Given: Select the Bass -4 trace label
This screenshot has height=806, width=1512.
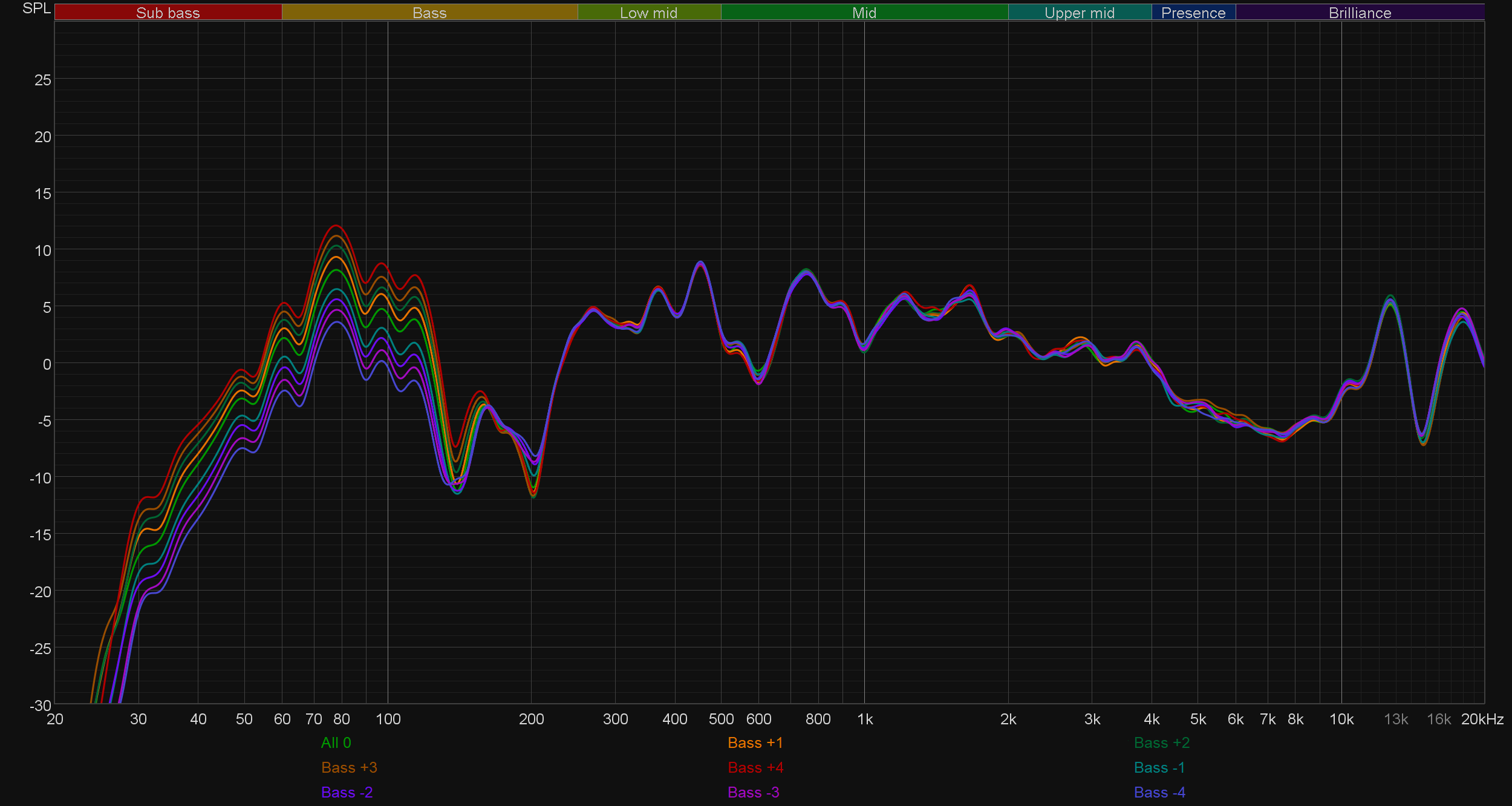Looking at the screenshot, I should tap(1159, 792).
